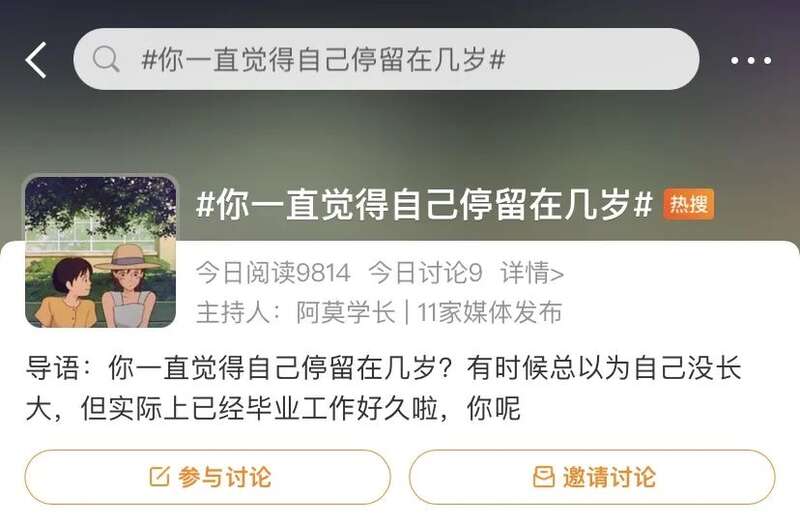Image resolution: width=800 pixels, height=525 pixels.
Task: Click the 邀请讨论 button
Action: (x=592, y=477)
